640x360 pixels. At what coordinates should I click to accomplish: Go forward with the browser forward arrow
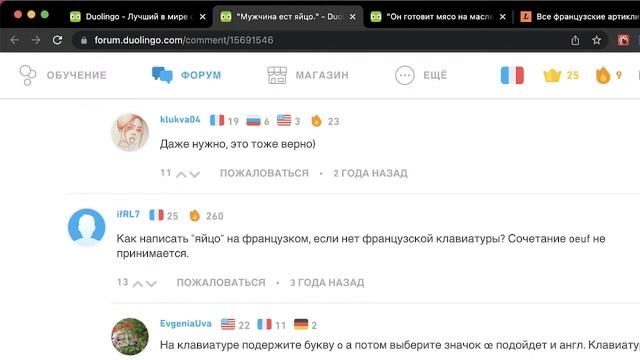36,40
